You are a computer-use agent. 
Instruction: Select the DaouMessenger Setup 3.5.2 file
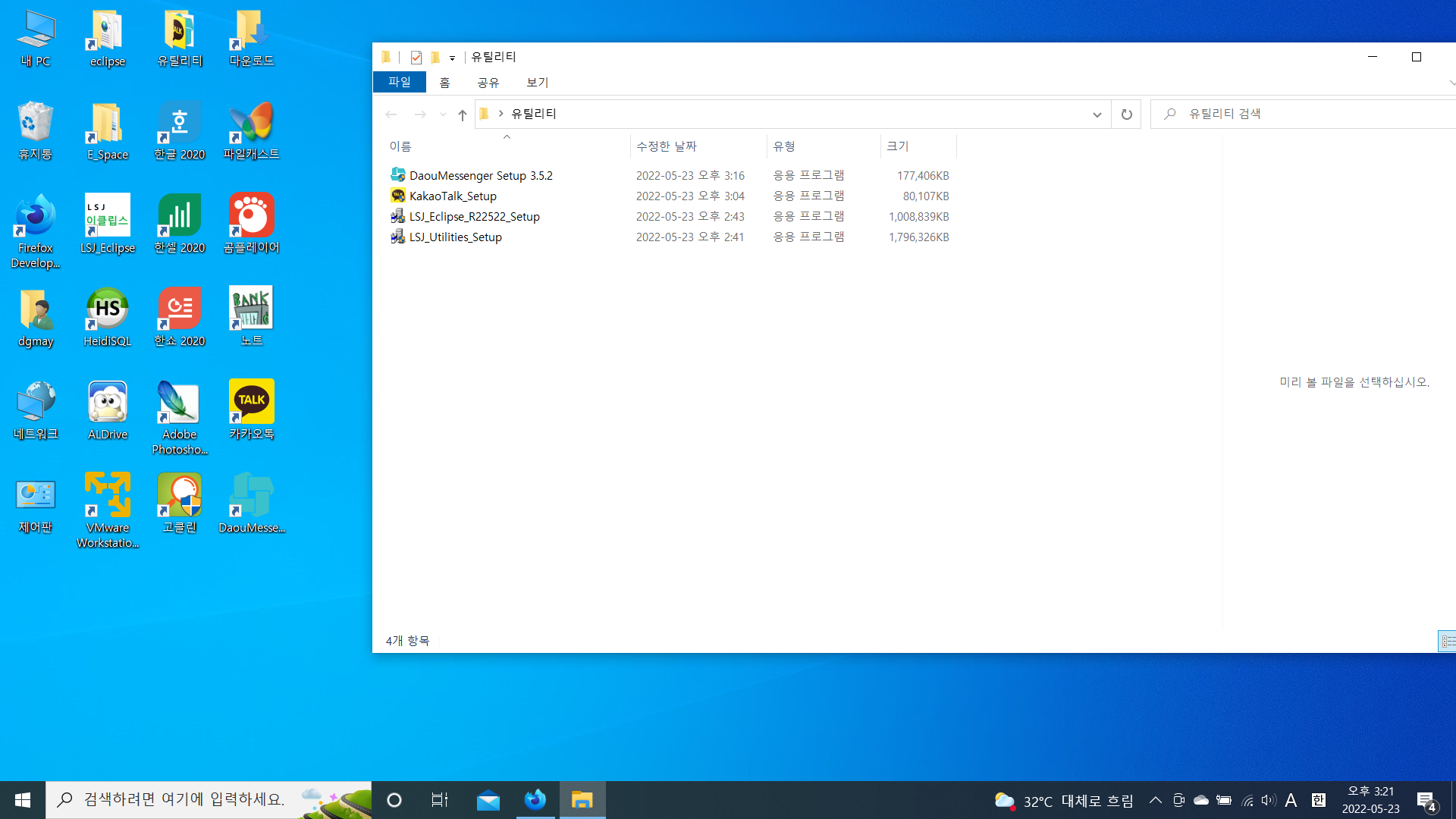click(x=480, y=175)
